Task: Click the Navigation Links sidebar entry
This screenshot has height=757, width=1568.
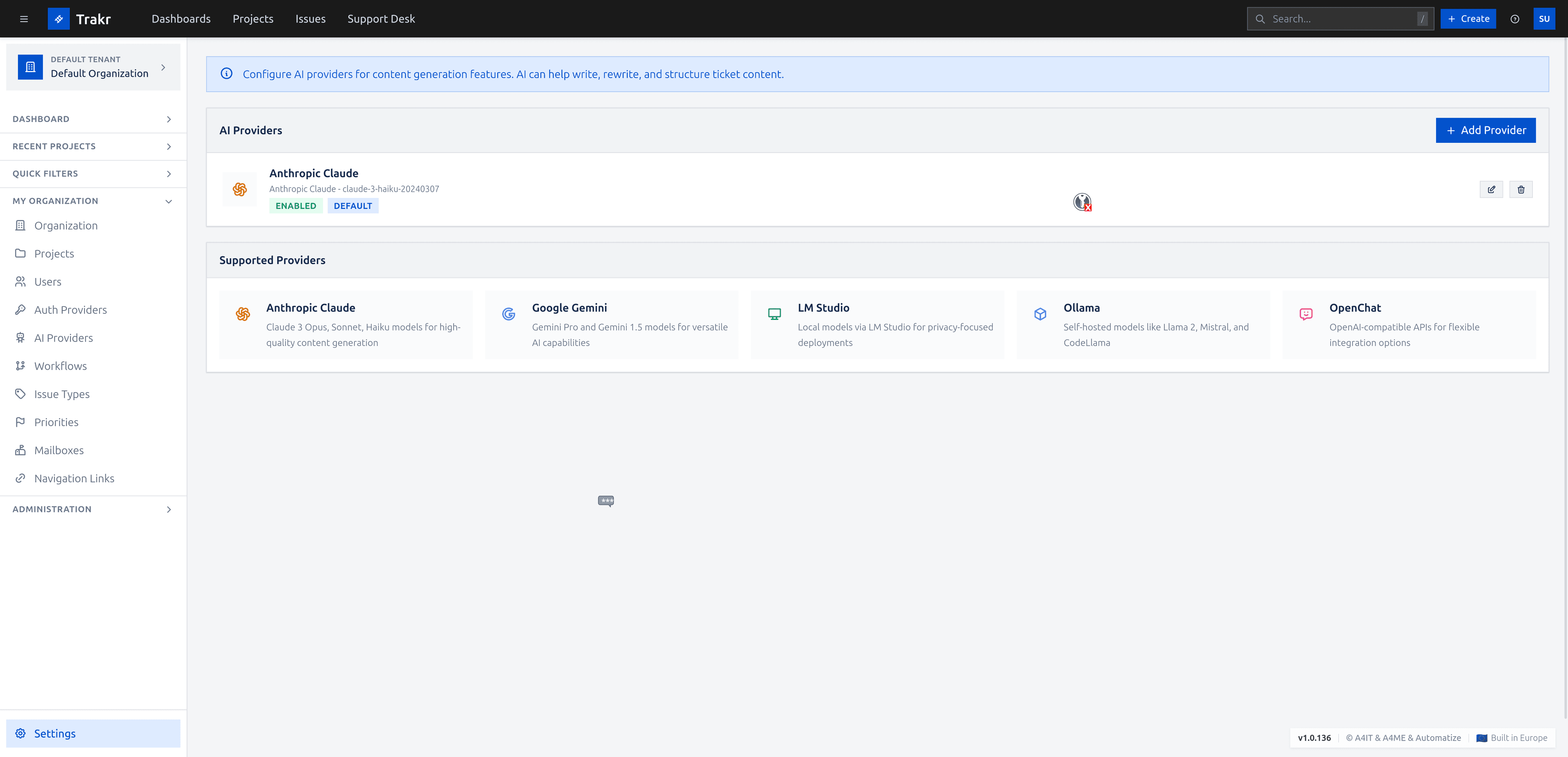Action: 74,478
